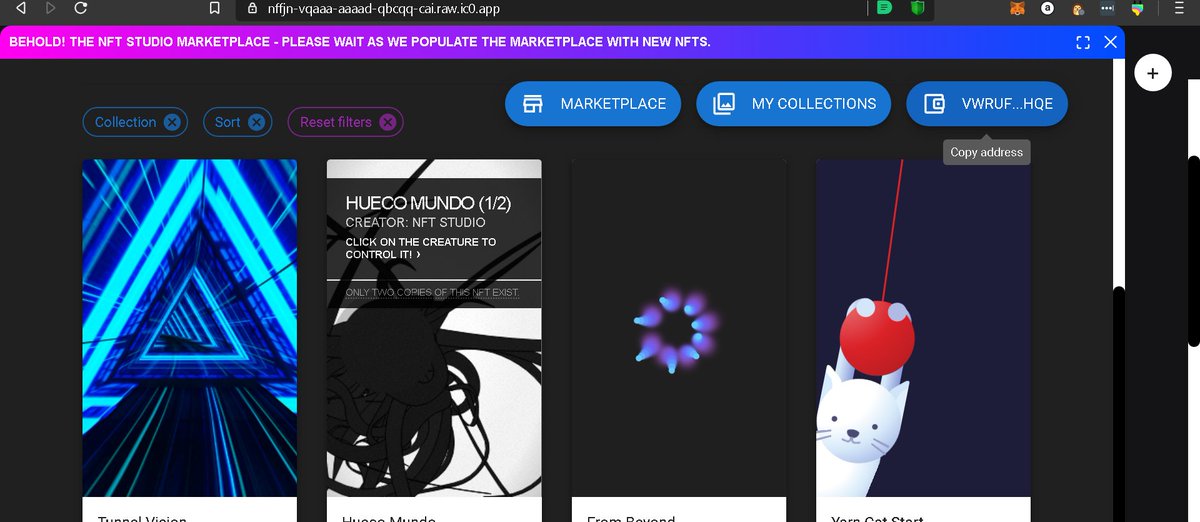Click the Copy address tooltip

(986, 152)
